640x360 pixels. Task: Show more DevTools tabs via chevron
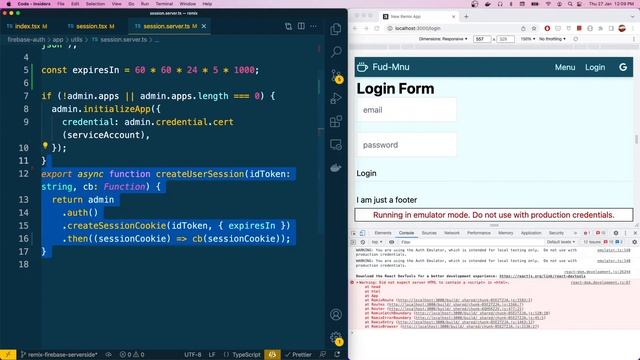575,233
